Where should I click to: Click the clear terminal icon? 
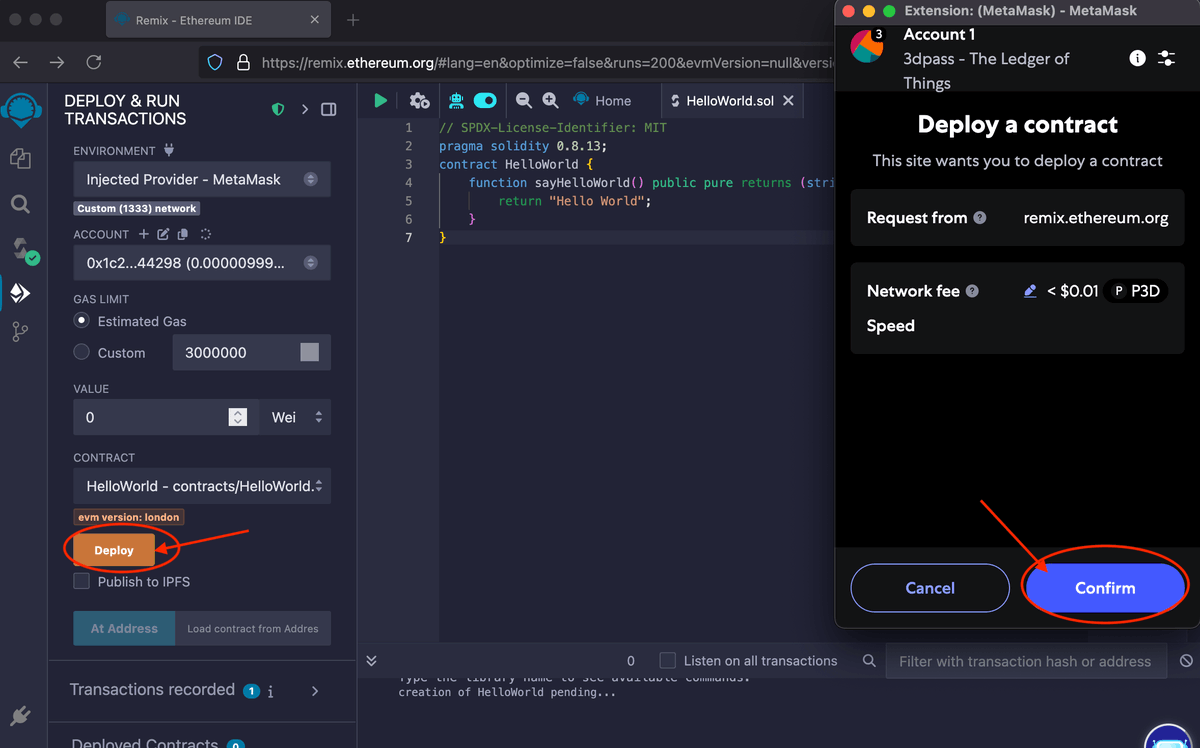coord(1186,661)
